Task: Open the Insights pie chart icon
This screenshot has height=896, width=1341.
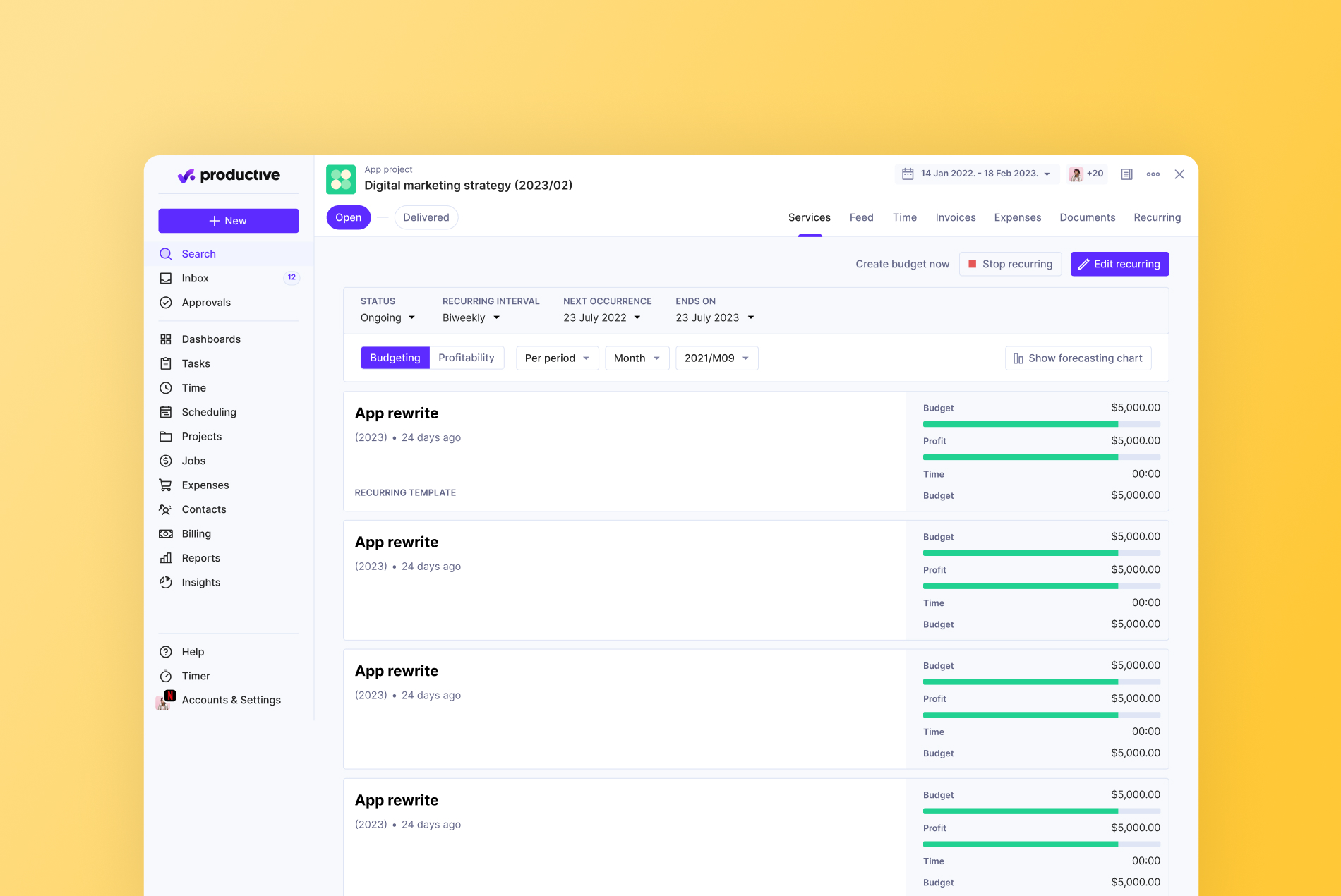Action: [x=166, y=582]
